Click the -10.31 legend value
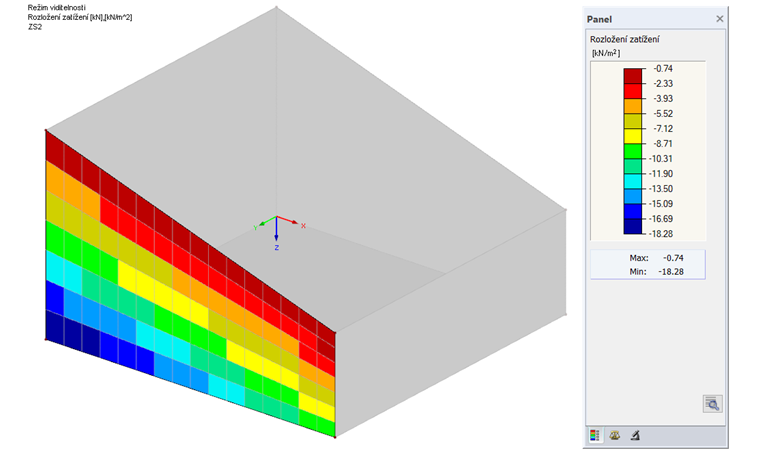 (661, 159)
